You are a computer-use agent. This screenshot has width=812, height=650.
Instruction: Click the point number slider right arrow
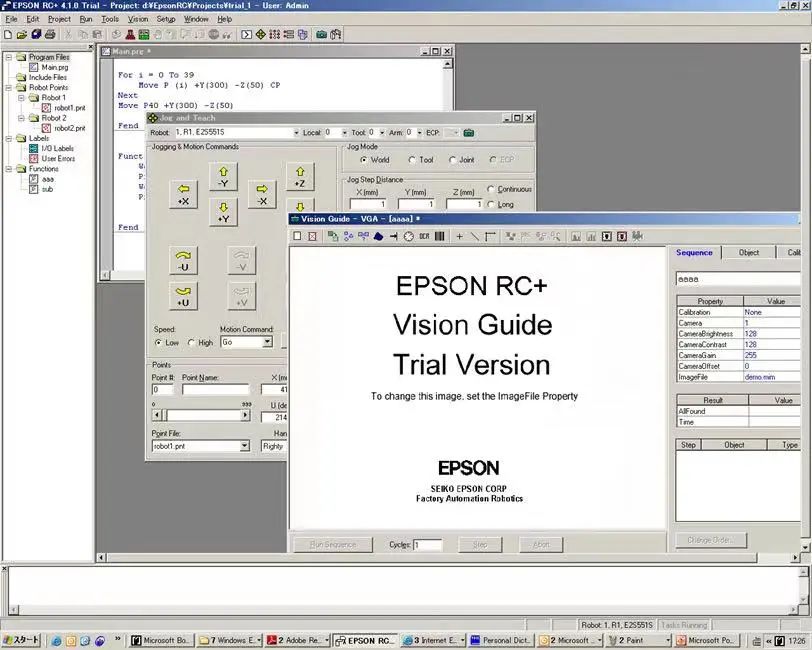245,415
